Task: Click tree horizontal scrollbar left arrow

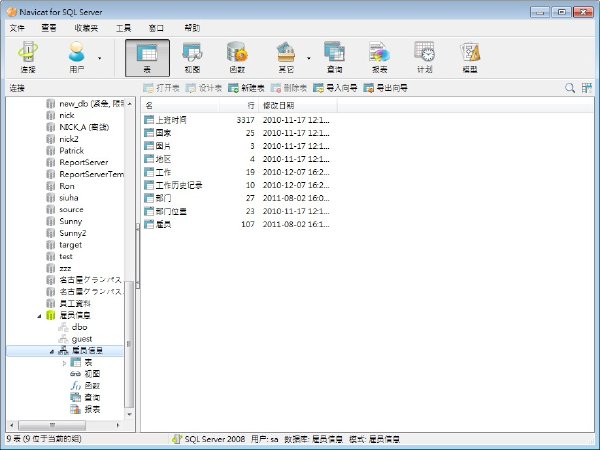Action: (x=11, y=425)
